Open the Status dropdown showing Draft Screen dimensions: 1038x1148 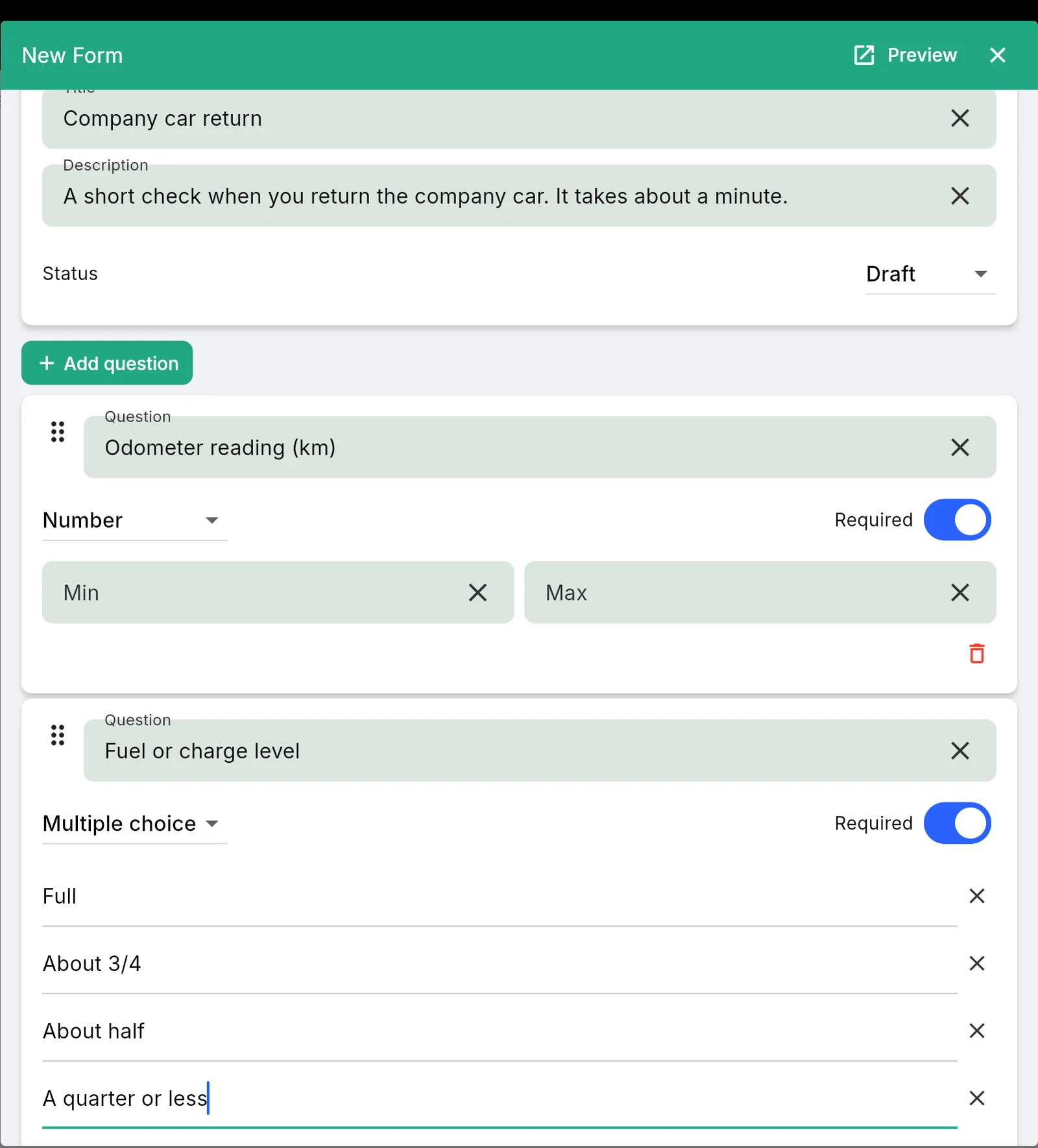coord(931,274)
